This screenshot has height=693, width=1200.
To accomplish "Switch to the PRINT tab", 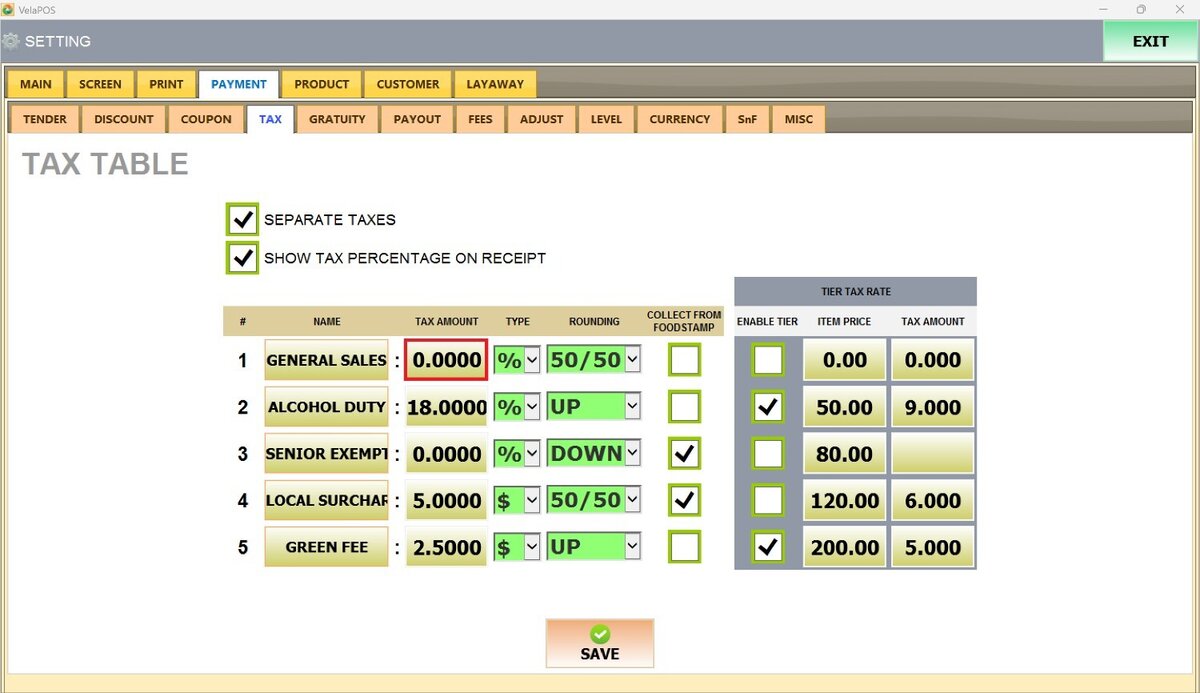I will [167, 84].
